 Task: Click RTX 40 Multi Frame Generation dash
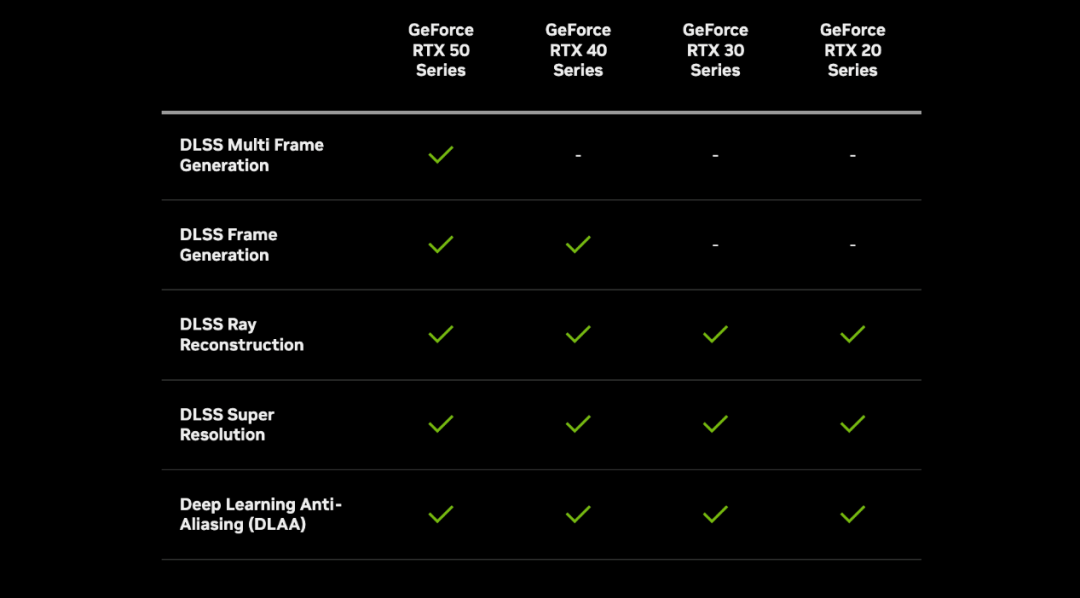(x=578, y=156)
